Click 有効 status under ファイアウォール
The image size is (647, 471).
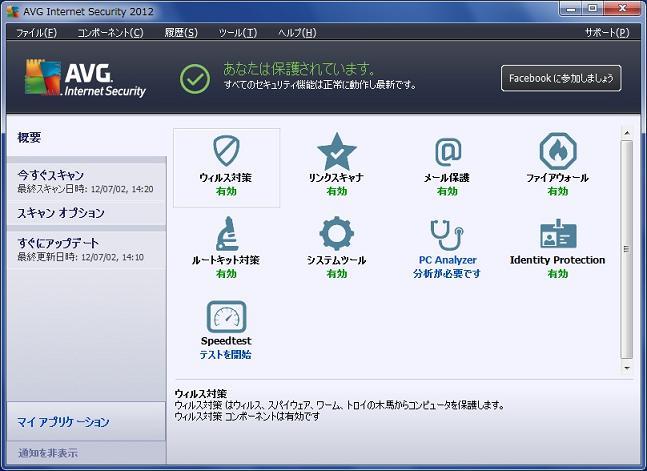click(x=558, y=191)
